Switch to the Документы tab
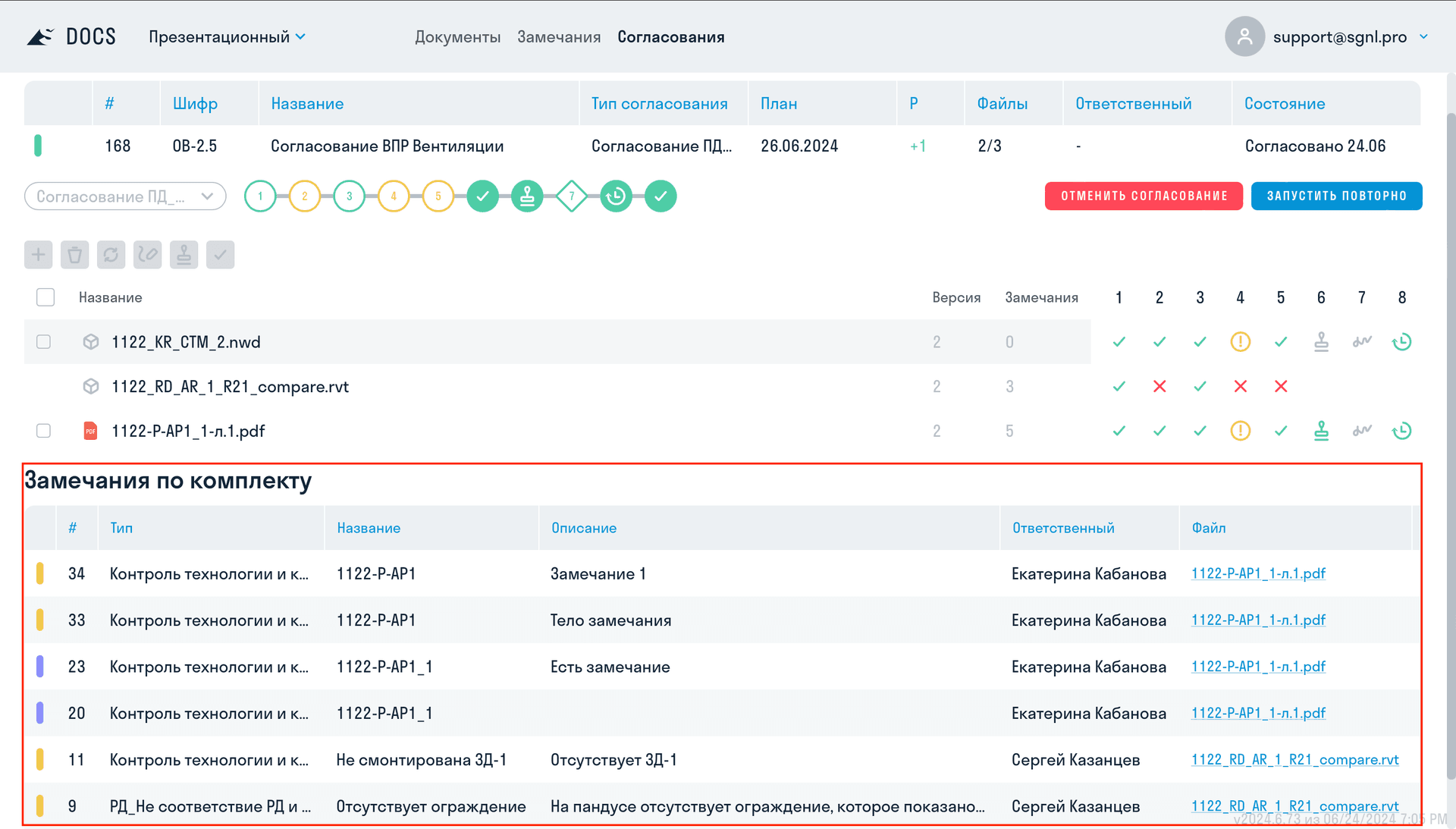The width and height of the screenshot is (1456, 829). pos(457,36)
